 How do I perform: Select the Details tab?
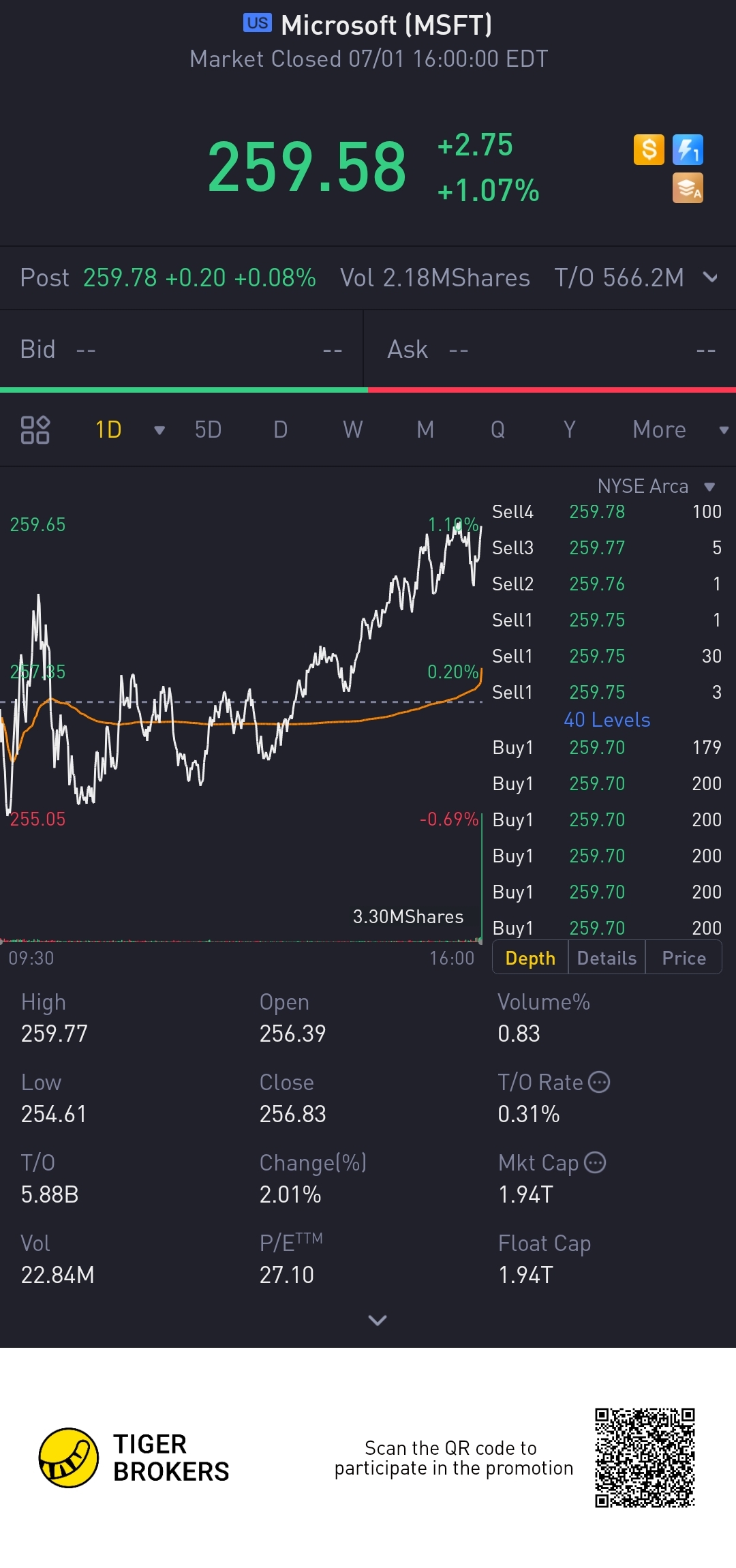pos(607,958)
